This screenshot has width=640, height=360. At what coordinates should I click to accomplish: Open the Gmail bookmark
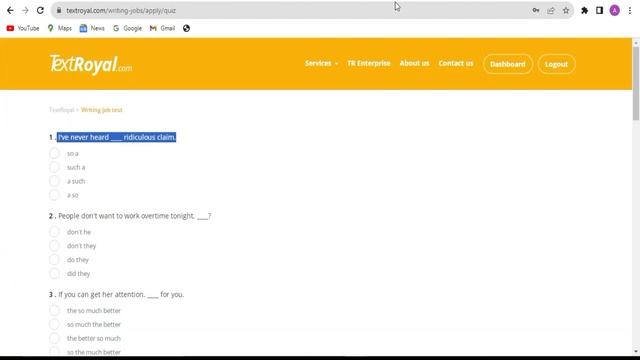162,28
